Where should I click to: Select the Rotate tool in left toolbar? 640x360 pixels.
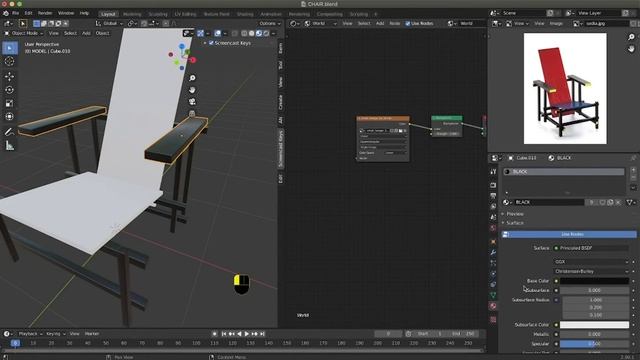click(10, 90)
